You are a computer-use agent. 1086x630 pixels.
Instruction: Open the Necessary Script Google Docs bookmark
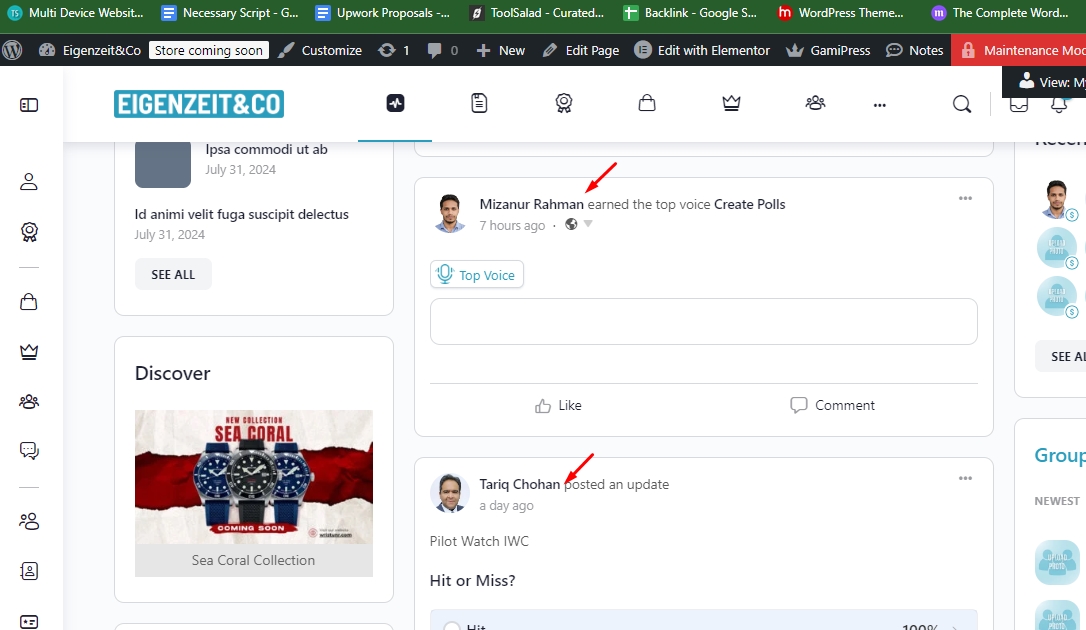tap(229, 12)
